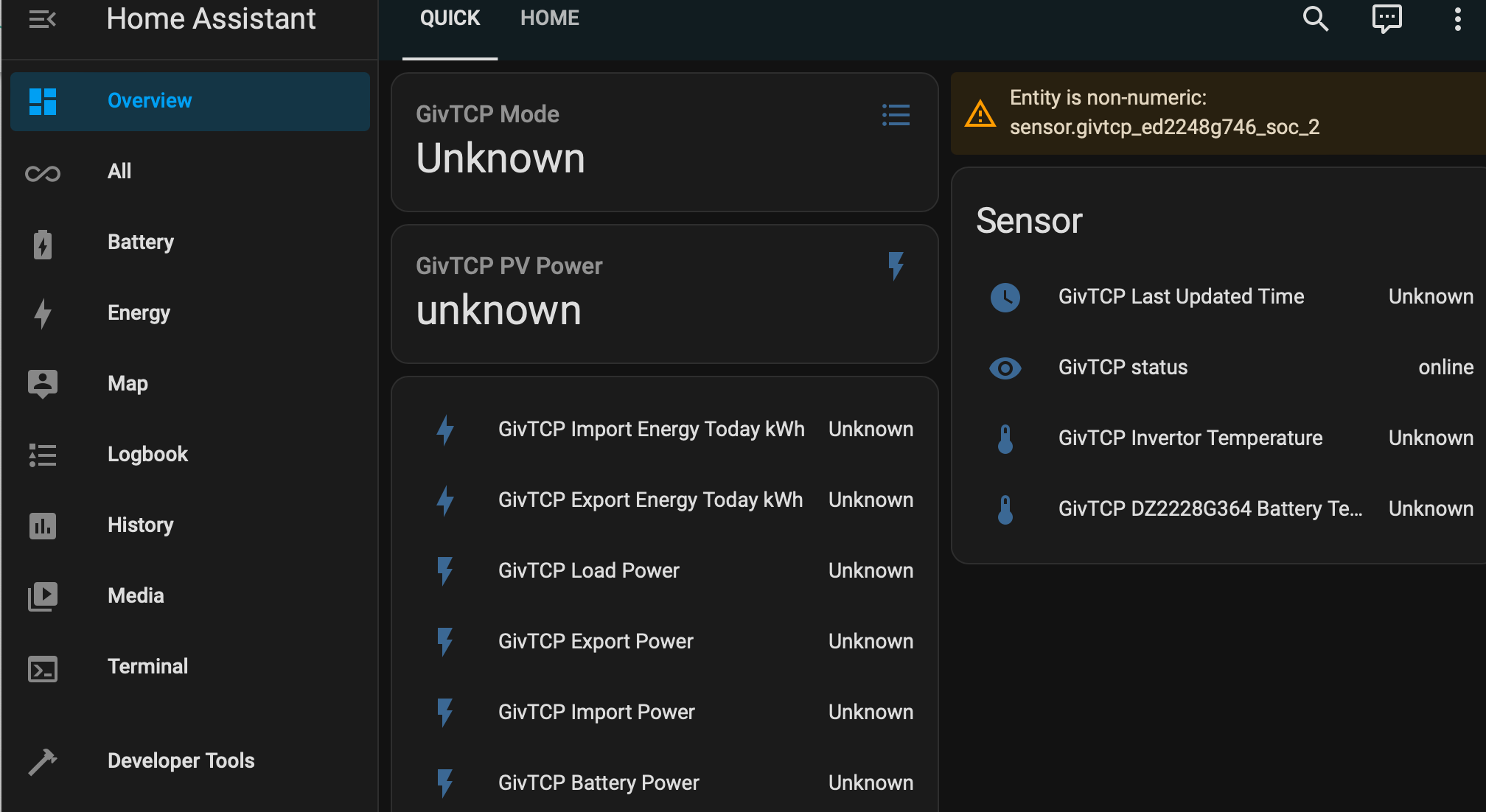Open the Media browser label
This screenshot has width=1486, height=812.
click(136, 596)
